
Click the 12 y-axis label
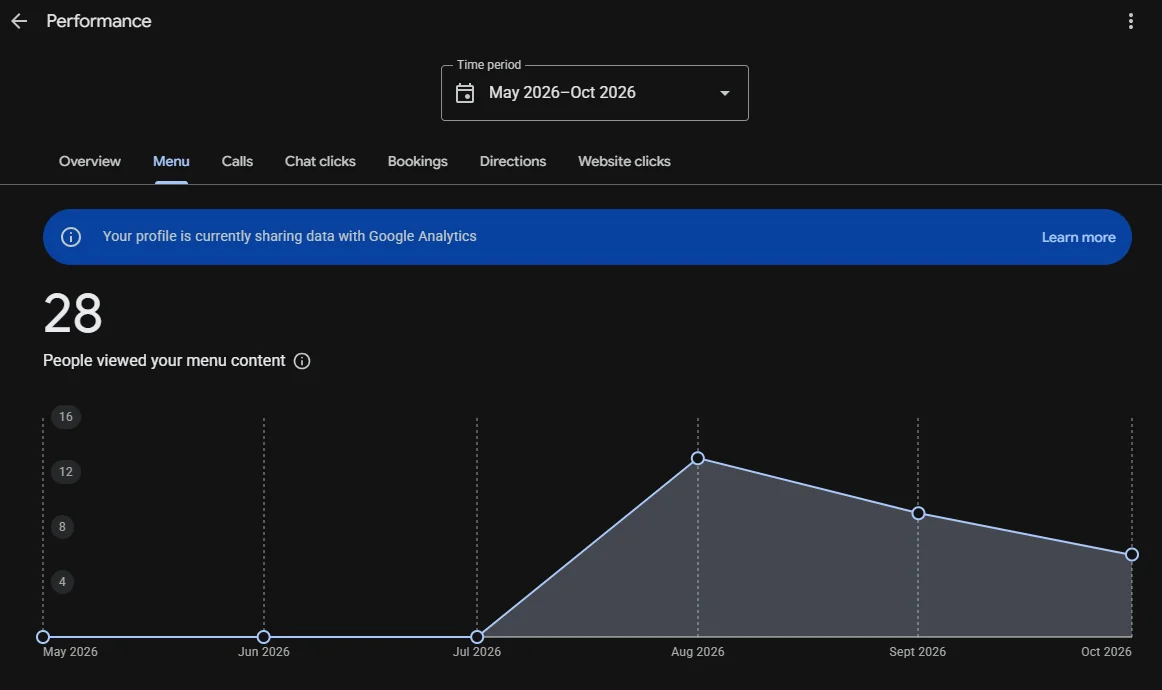(66, 471)
